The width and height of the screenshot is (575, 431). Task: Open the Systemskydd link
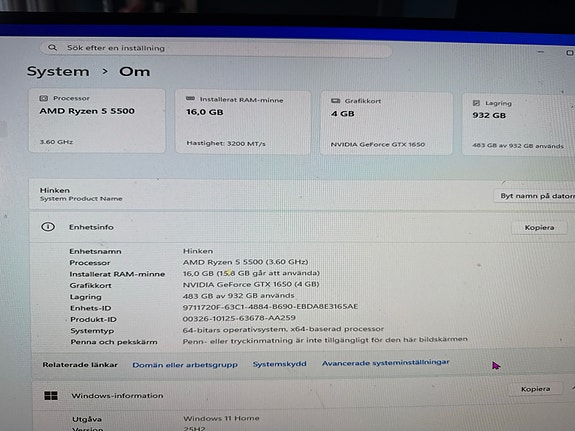point(279,364)
